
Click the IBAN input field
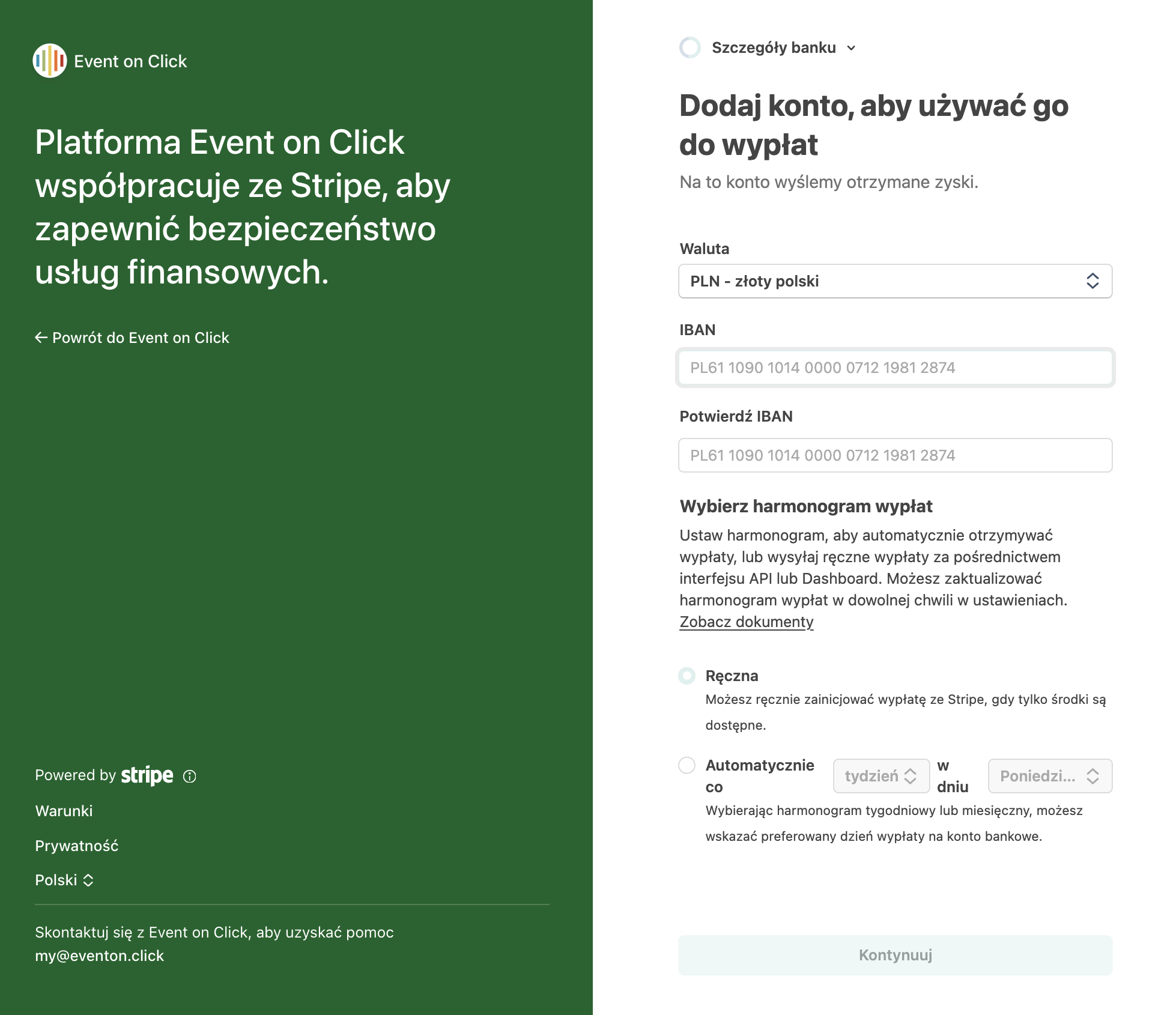click(895, 368)
